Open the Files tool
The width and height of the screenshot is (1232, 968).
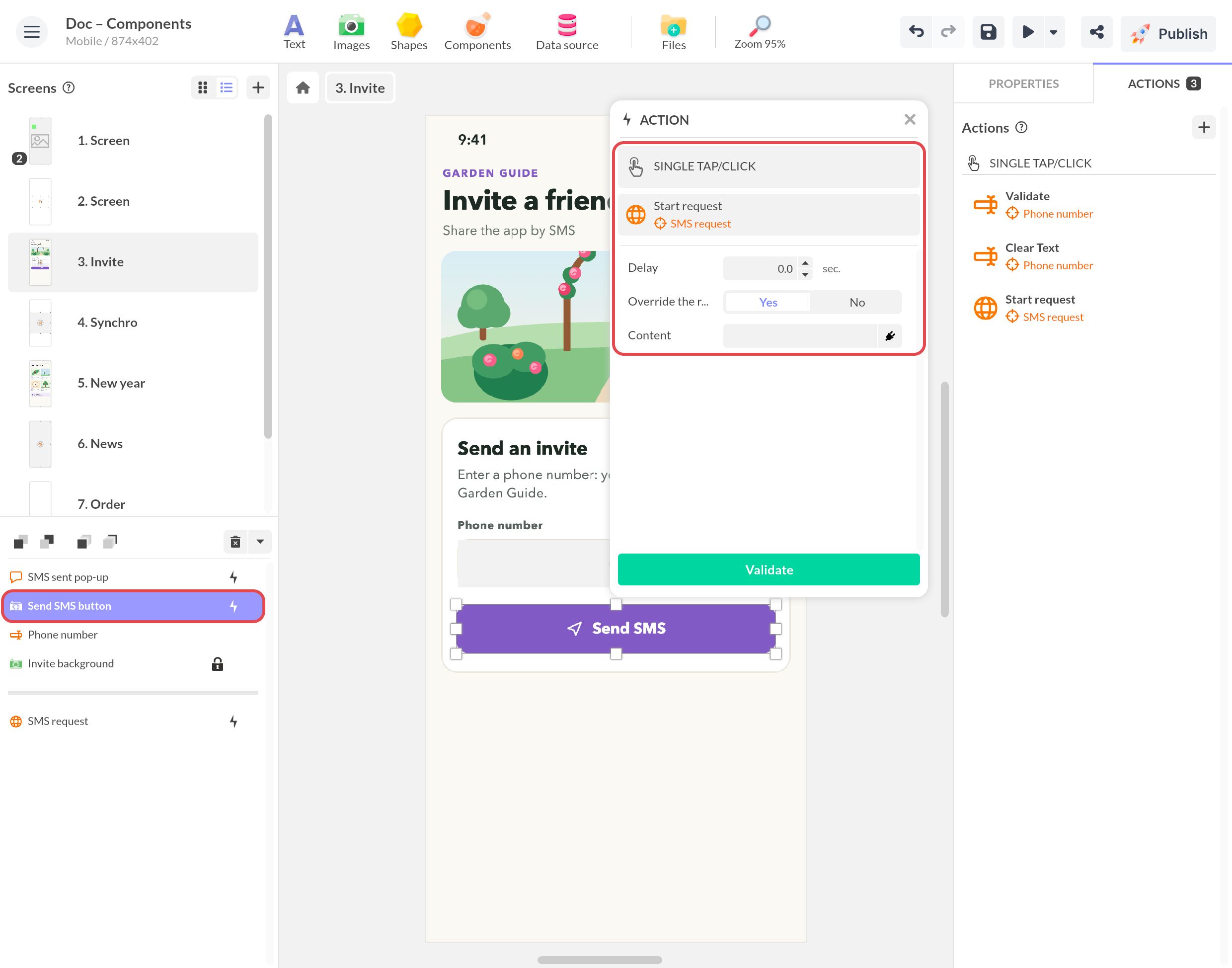coord(674,32)
